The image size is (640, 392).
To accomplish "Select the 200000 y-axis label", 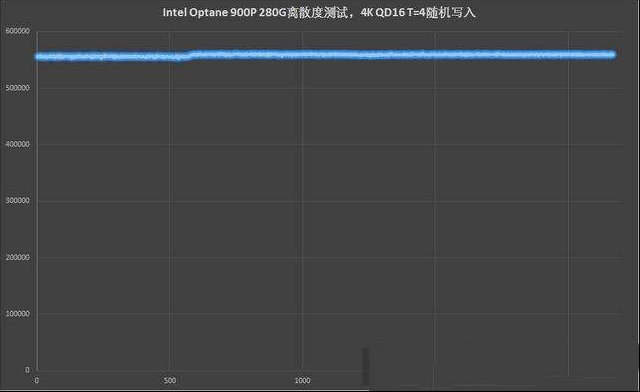I will tap(18, 257).
